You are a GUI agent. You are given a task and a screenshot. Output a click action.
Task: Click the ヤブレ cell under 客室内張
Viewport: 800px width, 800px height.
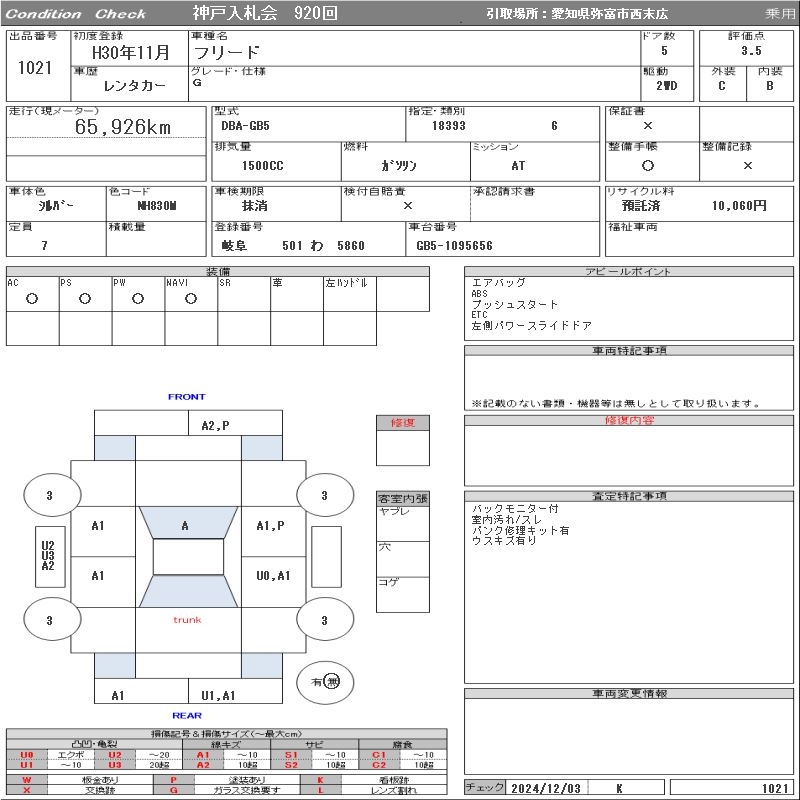coord(403,524)
